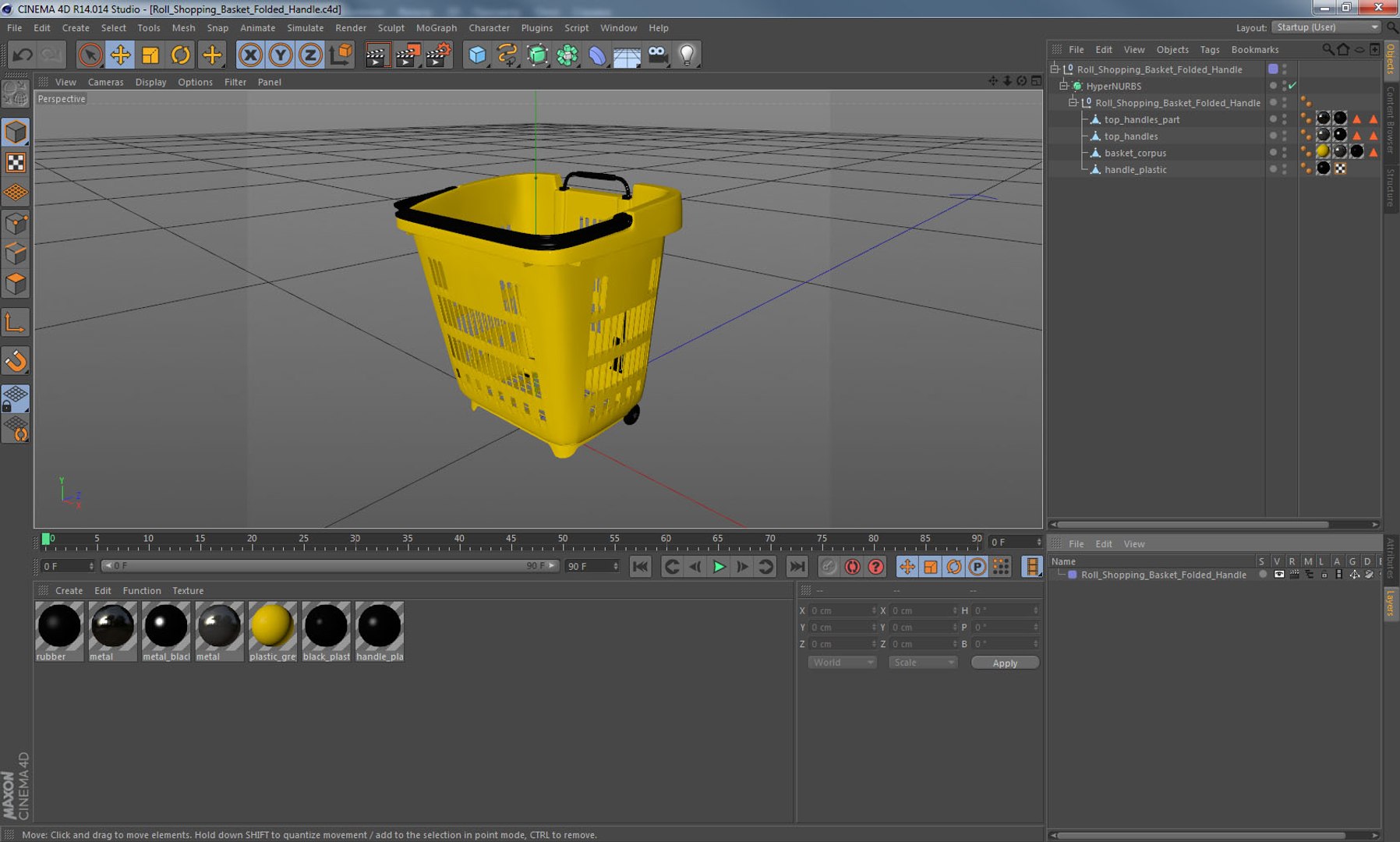1400x842 pixels.
Task: Collapse the top Roll_Shopping_Basket_Folded_Handle root object
Action: [x=1055, y=69]
